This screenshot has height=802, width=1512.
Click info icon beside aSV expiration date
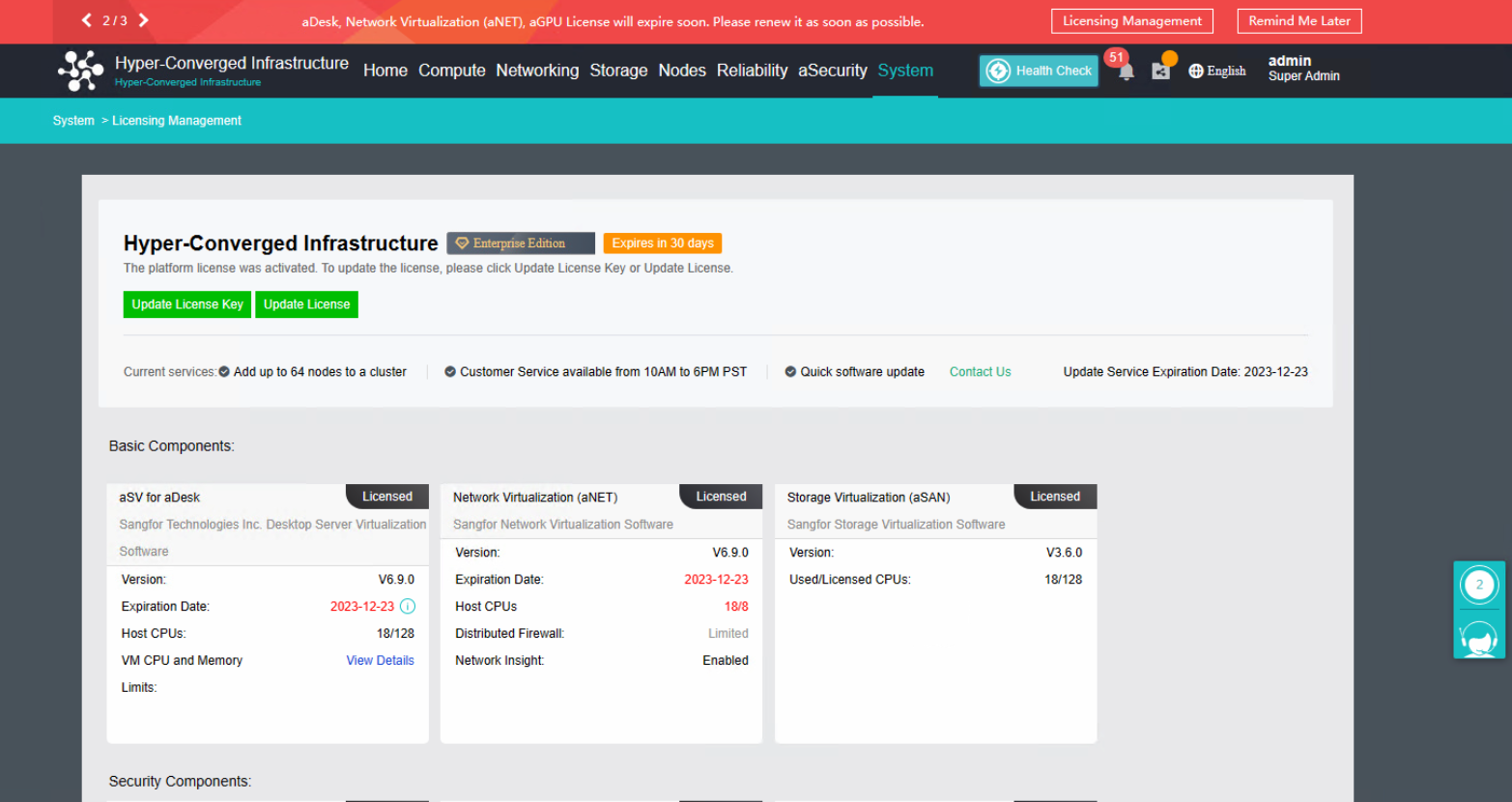pos(408,606)
